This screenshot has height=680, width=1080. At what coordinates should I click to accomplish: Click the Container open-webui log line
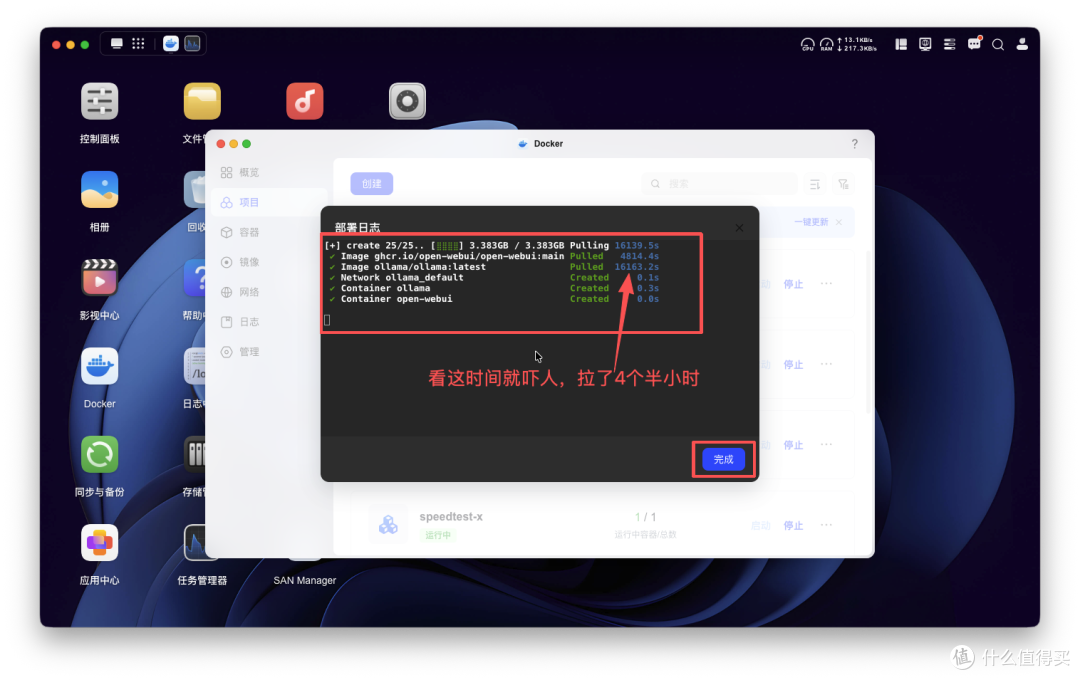492,299
